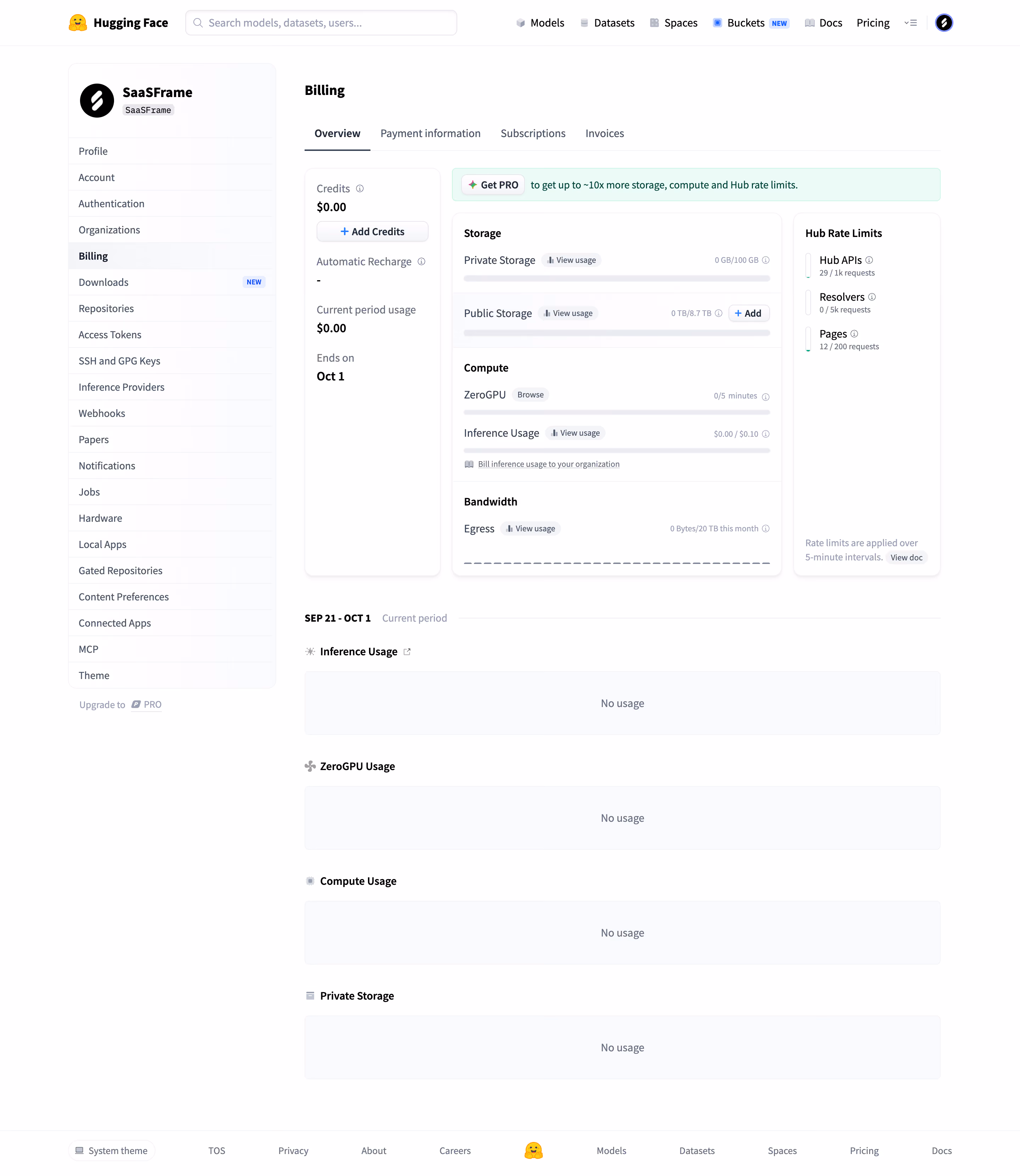The width and height of the screenshot is (1020, 1176).
Task: Click info icon next to Pages
Action: (854, 334)
